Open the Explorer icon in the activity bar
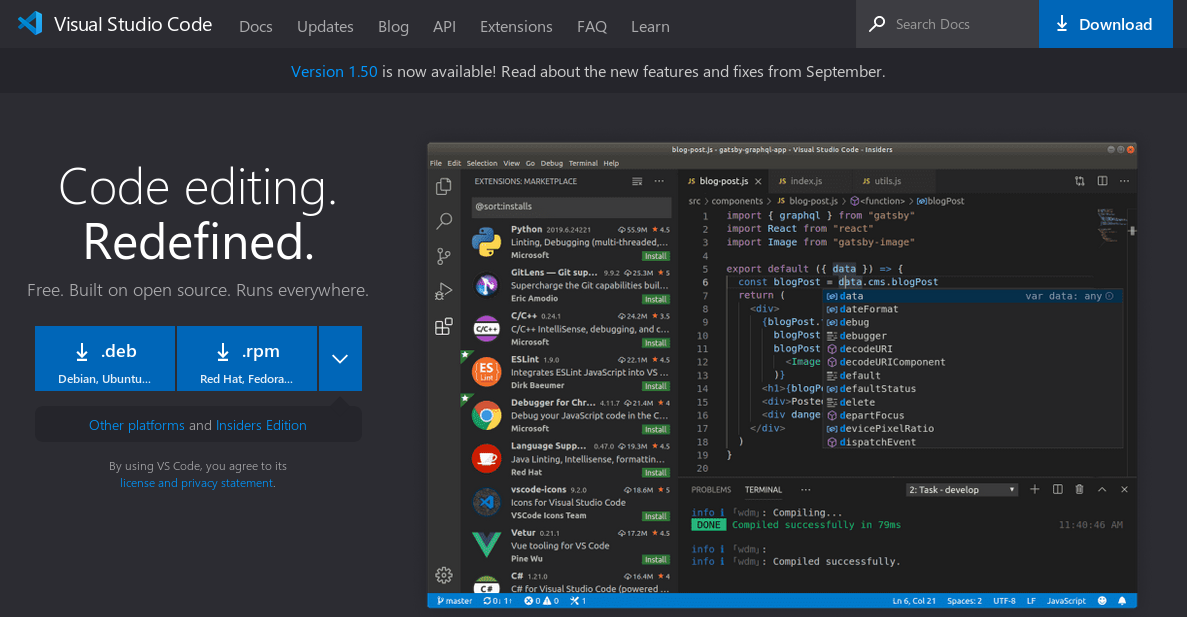 [444, 187]
